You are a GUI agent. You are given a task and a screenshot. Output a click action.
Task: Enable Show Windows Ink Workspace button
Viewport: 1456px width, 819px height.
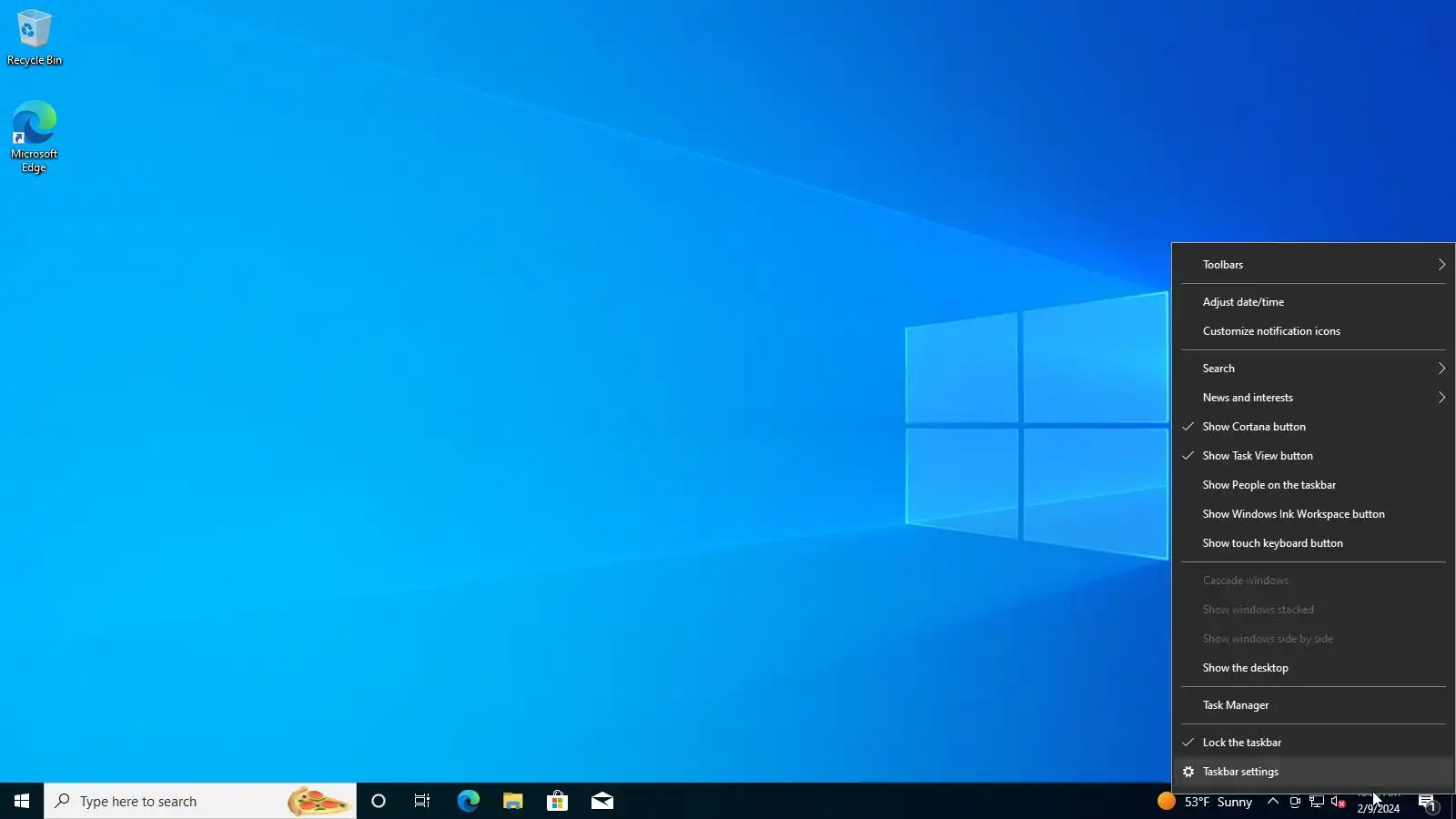[1313, 514]
